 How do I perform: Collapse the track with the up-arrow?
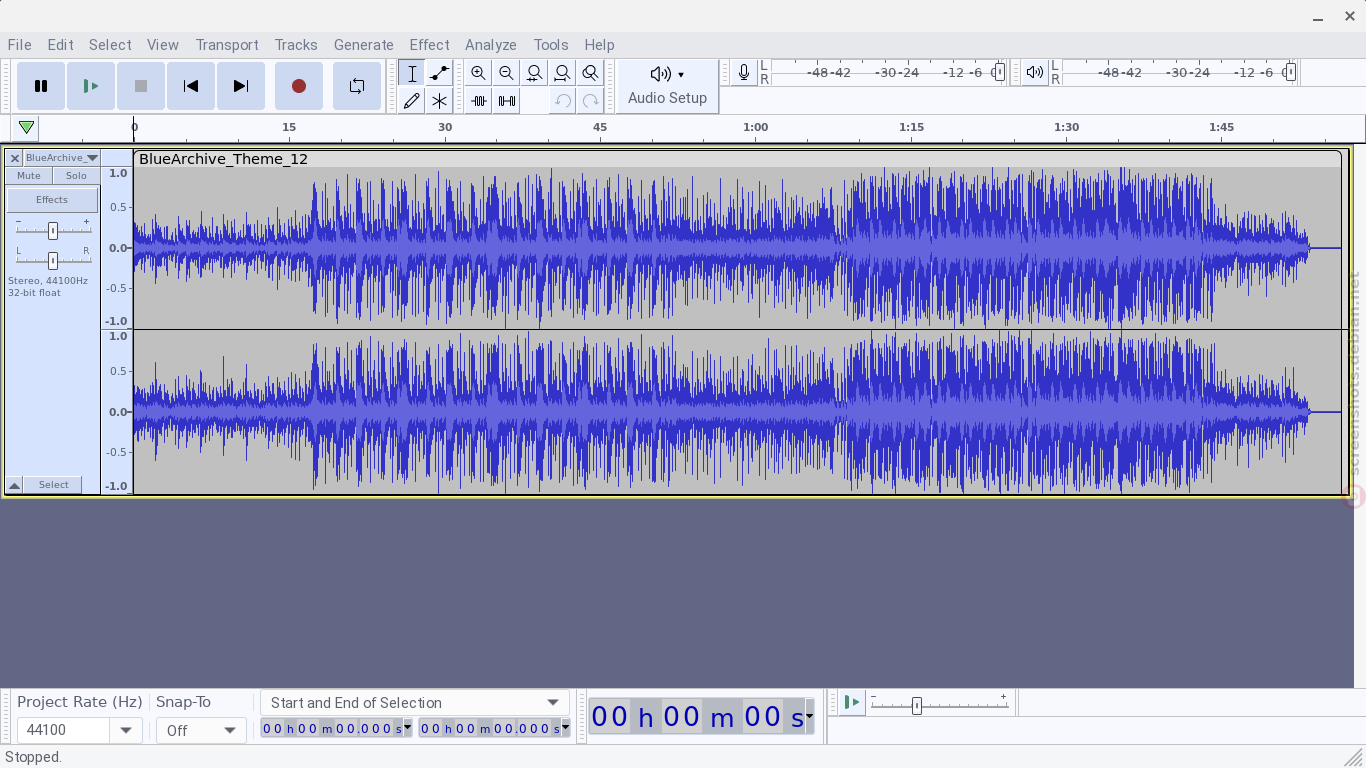[15, 485]
